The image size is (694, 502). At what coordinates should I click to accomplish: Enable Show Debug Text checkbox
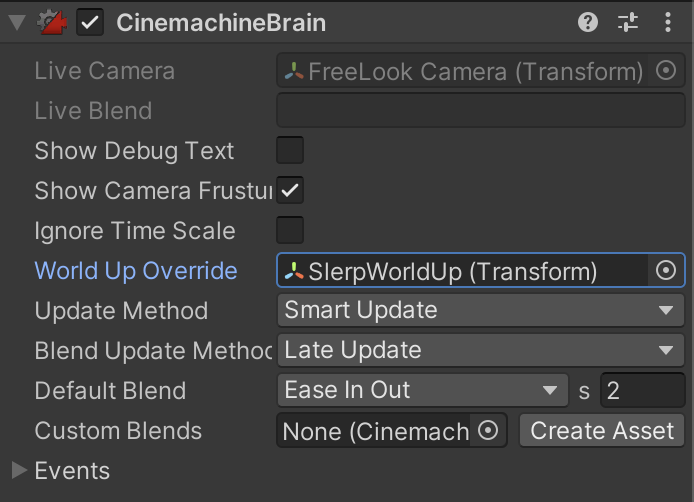[x=290, y=151]
